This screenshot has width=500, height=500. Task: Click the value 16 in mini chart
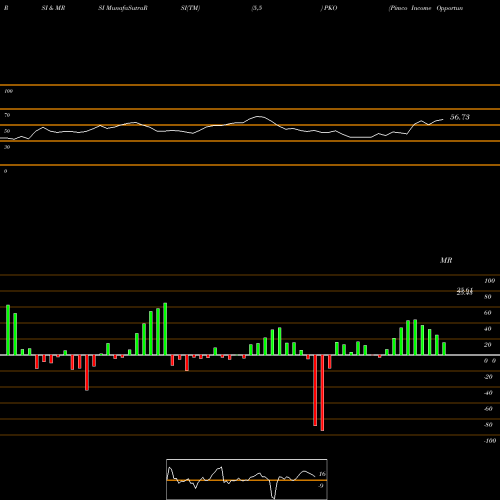pyautogui.click(x=322, y=474)
